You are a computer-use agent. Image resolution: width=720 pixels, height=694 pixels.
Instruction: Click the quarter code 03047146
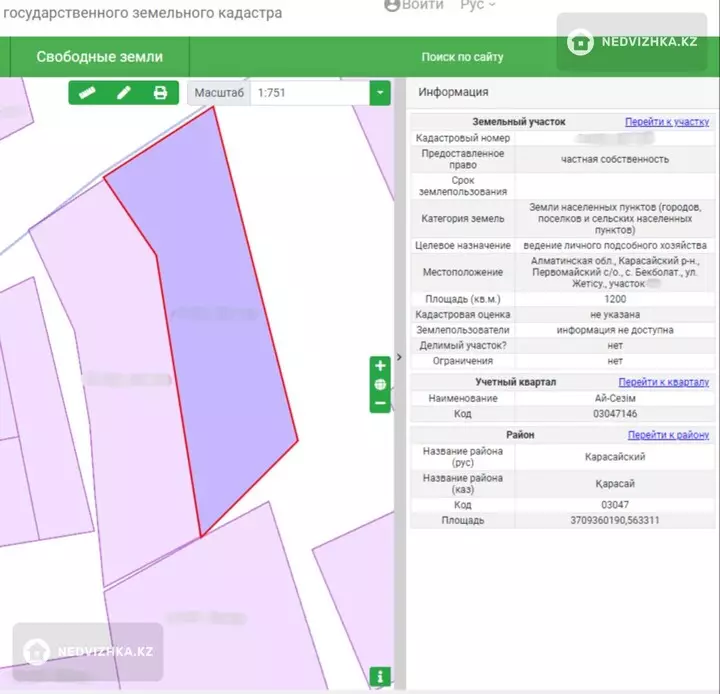[x=615, y=414]
